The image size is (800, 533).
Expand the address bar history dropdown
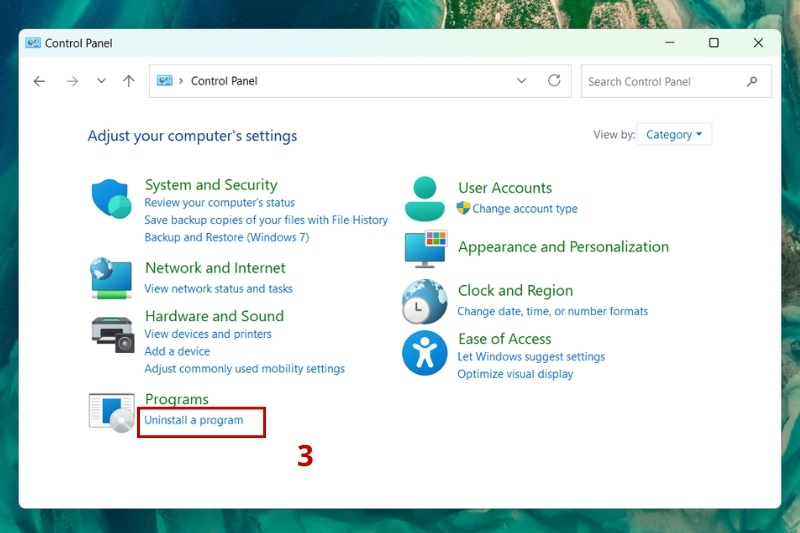pyautogui.click(x=521, y=81)
